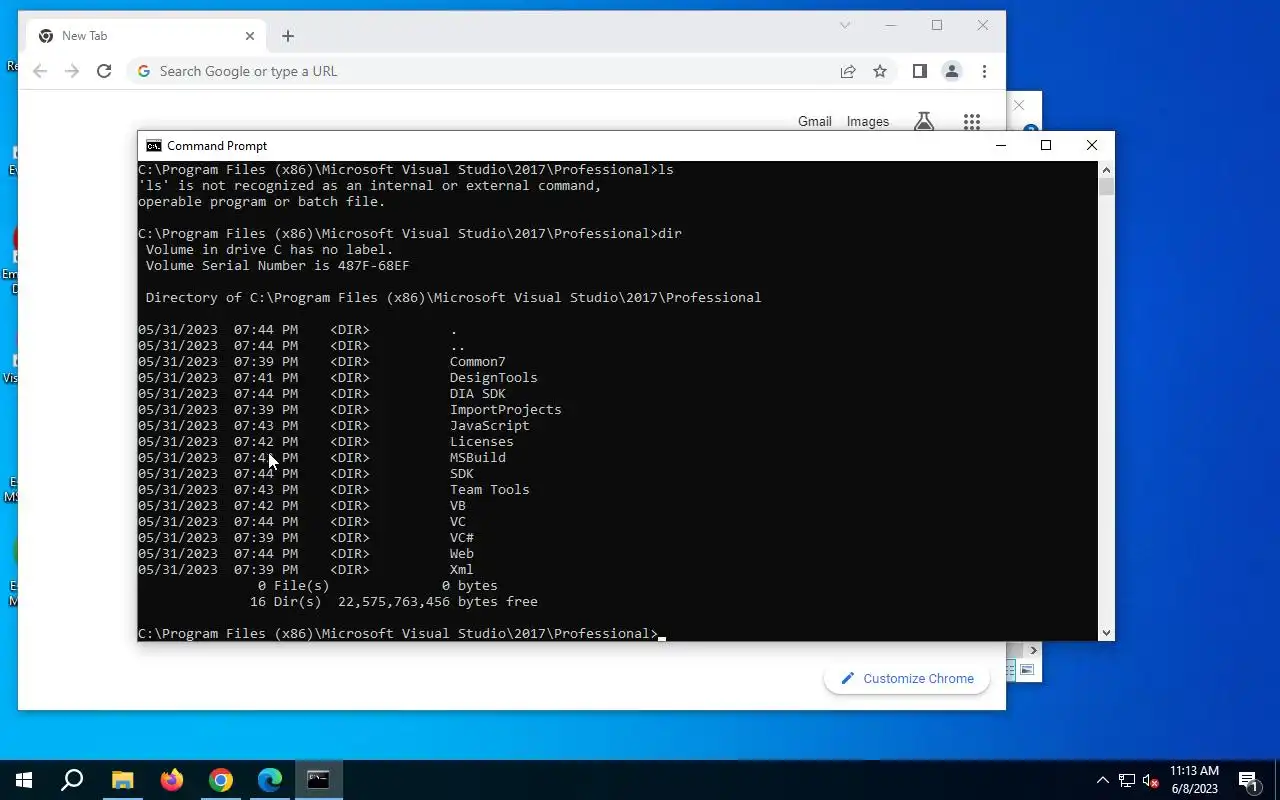
Task: Open Action Center notifications
Action: (1248, 780)
